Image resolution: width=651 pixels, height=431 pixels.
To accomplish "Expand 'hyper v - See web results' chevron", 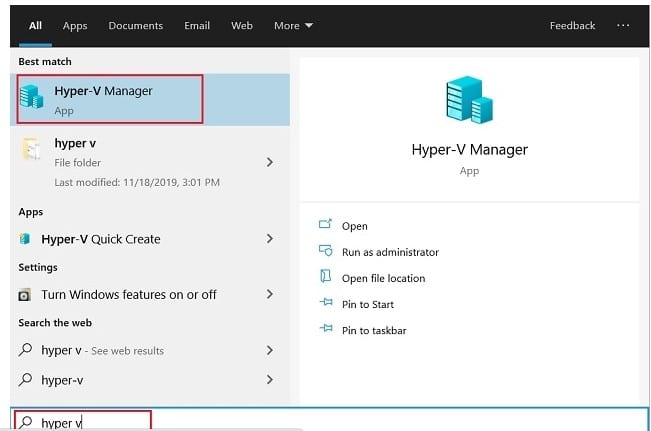I will [270, 350].
